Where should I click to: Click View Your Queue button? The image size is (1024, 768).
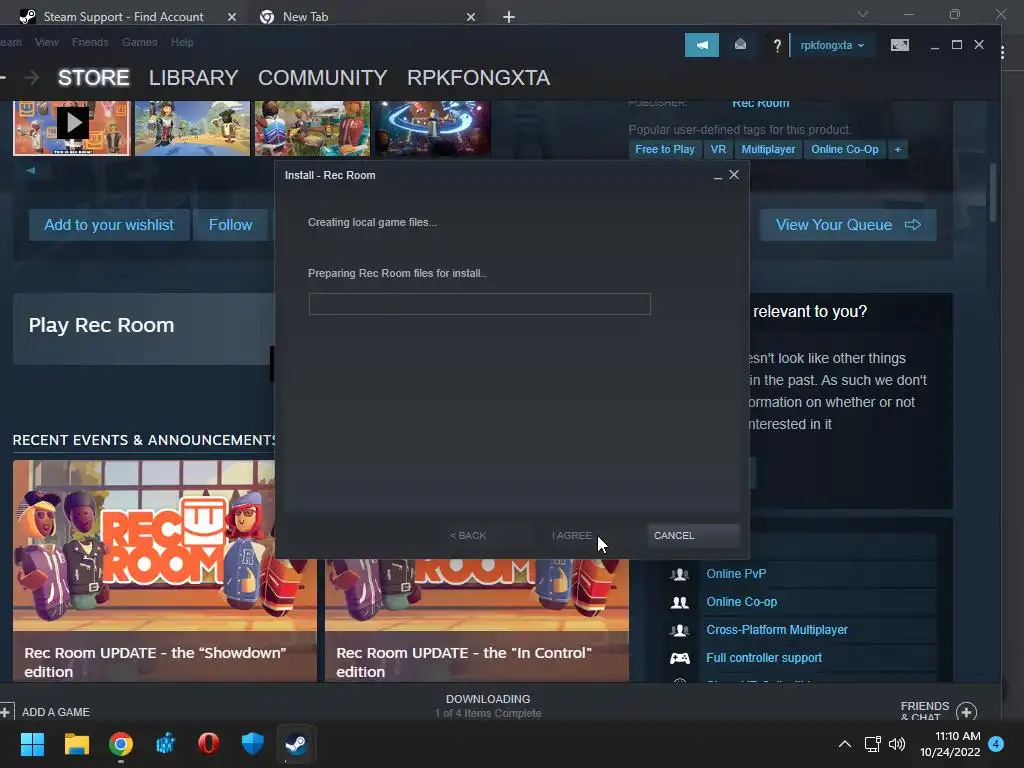tap(848, 225)
